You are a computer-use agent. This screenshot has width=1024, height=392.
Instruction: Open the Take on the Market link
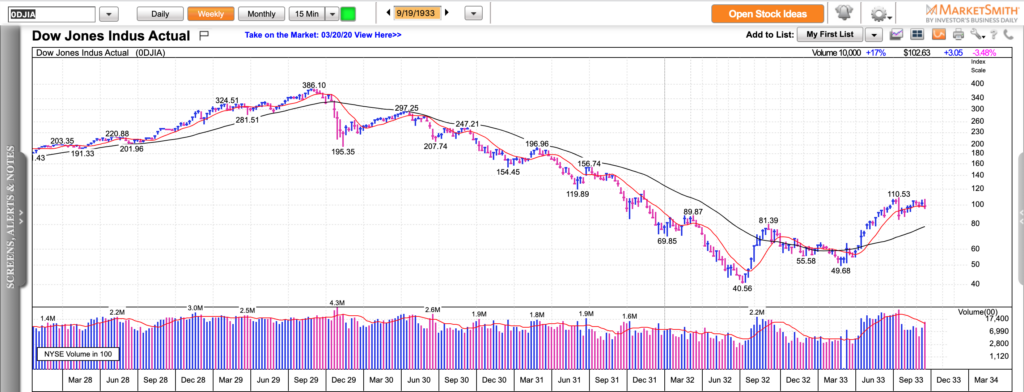coord(323,35)
